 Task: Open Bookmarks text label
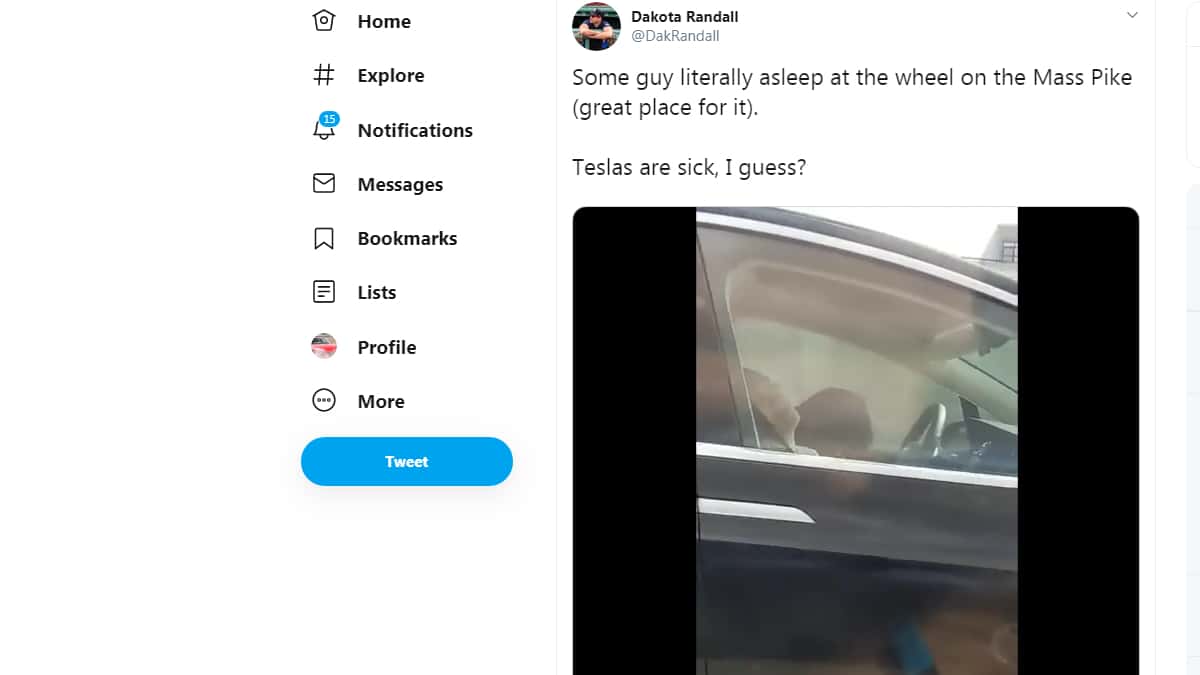point(407,239)
